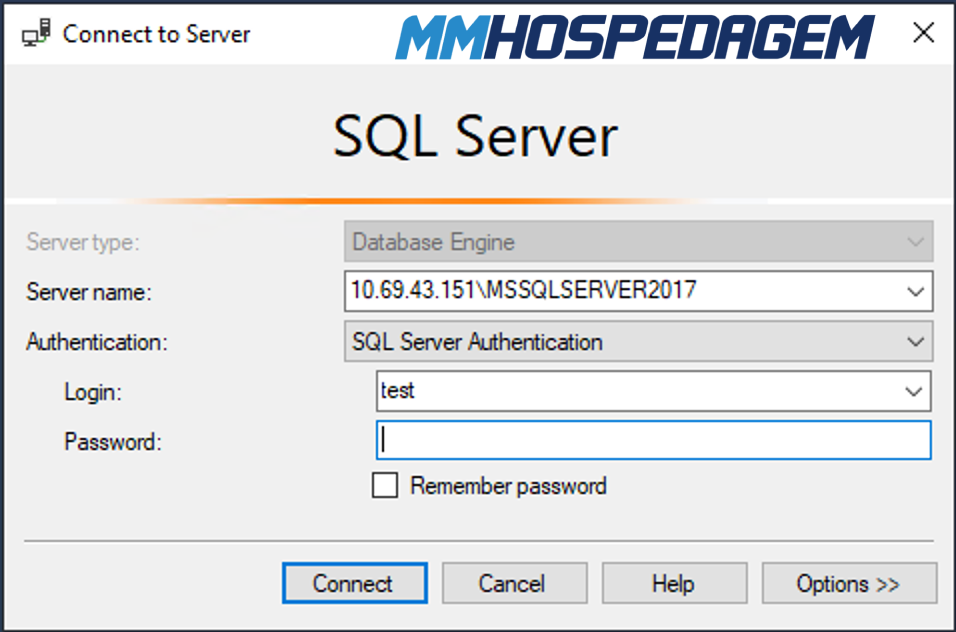Expand the Server name dropdown arrow
The image size is (956, 632).
(915, 292)
